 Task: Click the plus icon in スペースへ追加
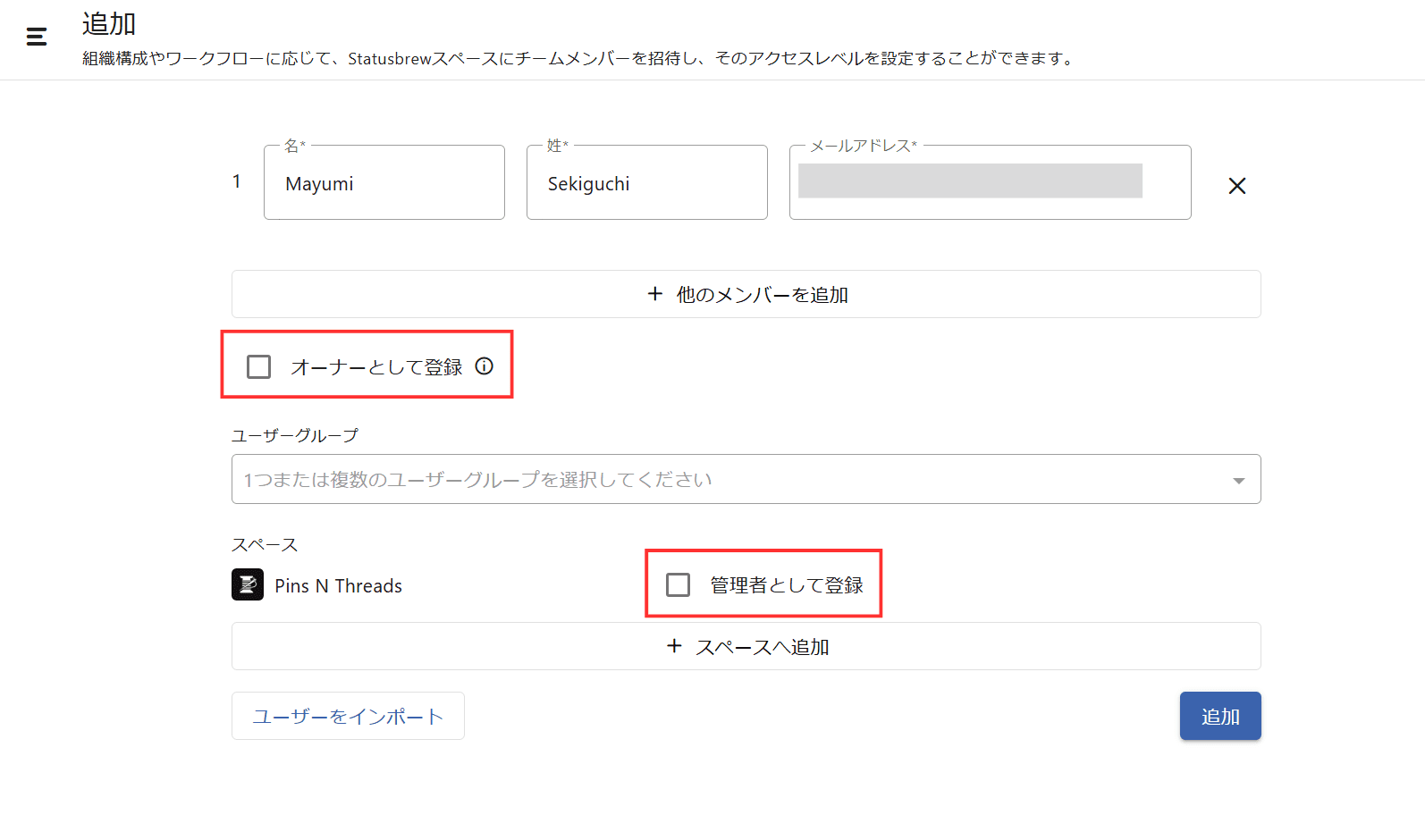point(675,646)
